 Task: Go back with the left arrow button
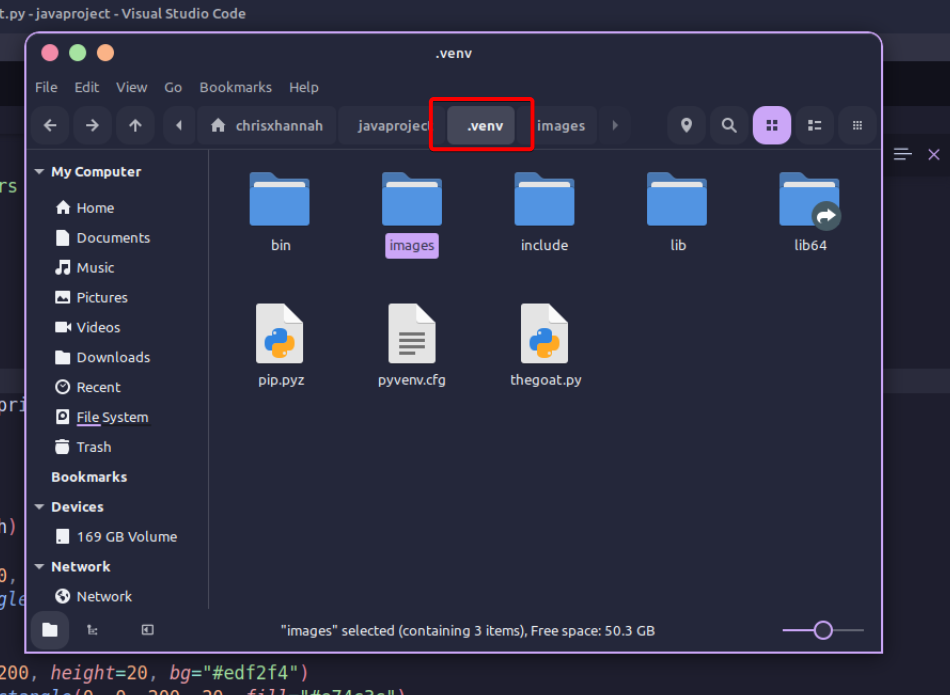coord(50,125)
